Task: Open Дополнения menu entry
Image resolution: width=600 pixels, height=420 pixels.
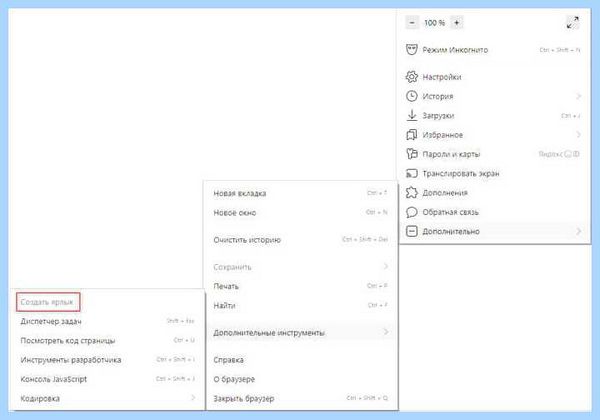Action: click(495, 193)
